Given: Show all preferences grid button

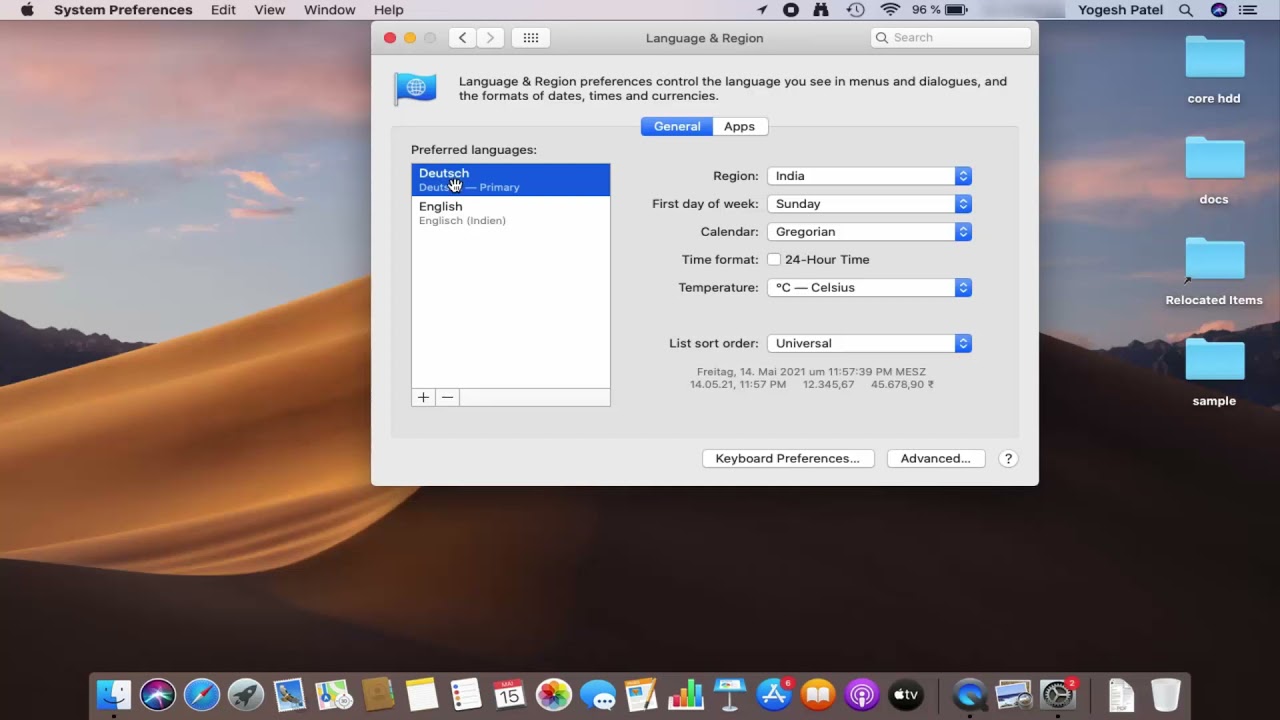Looking at the screenshot, I should [531, 38].
